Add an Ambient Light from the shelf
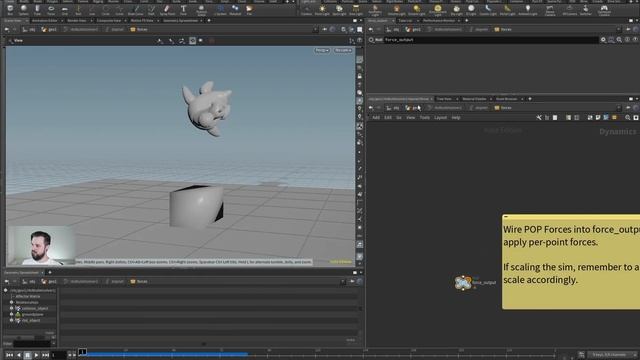The width and height of the screenshot is (640, 360). [x=528, y=10]
